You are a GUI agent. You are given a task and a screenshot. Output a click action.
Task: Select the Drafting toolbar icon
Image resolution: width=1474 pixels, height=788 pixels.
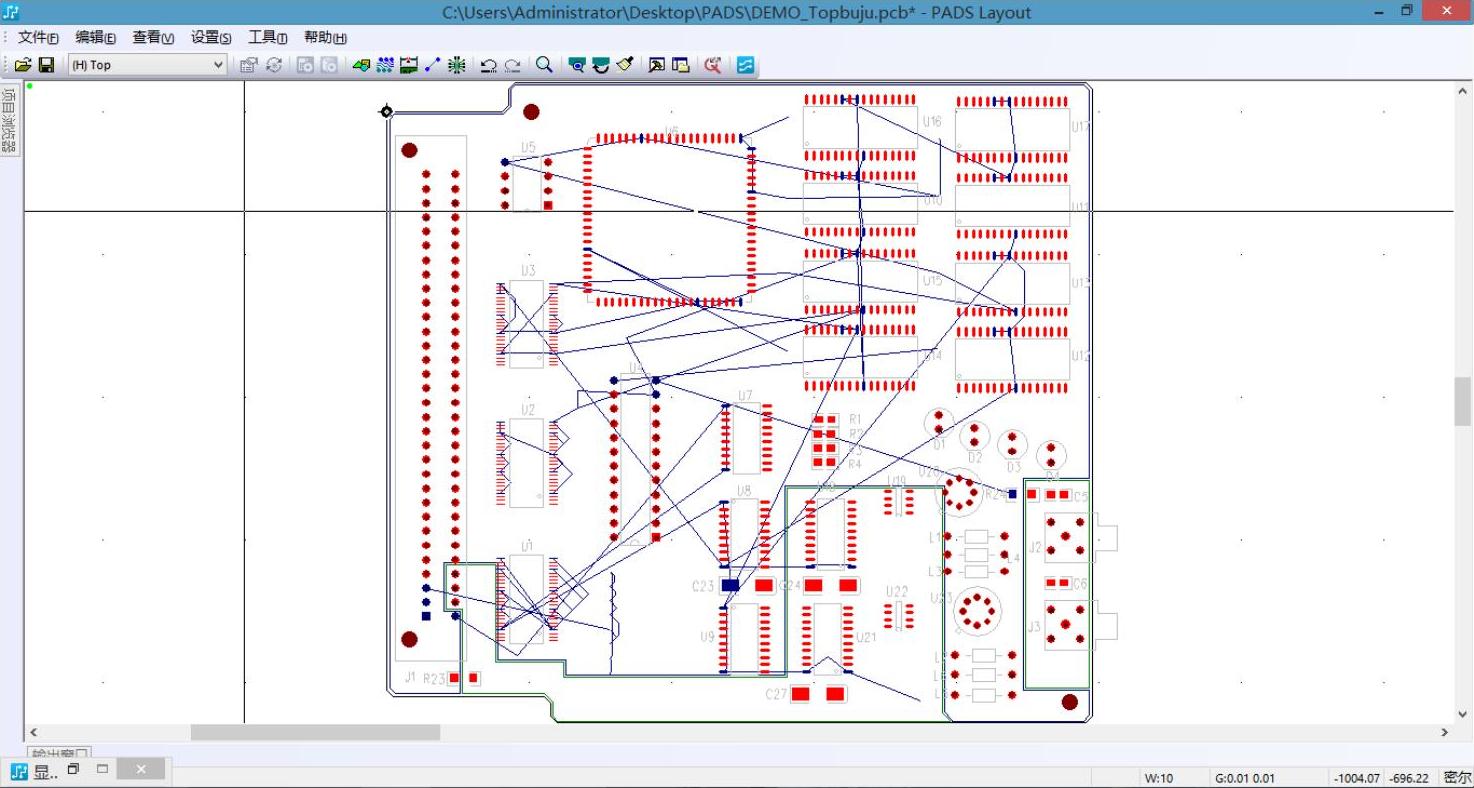pos(361,65)
